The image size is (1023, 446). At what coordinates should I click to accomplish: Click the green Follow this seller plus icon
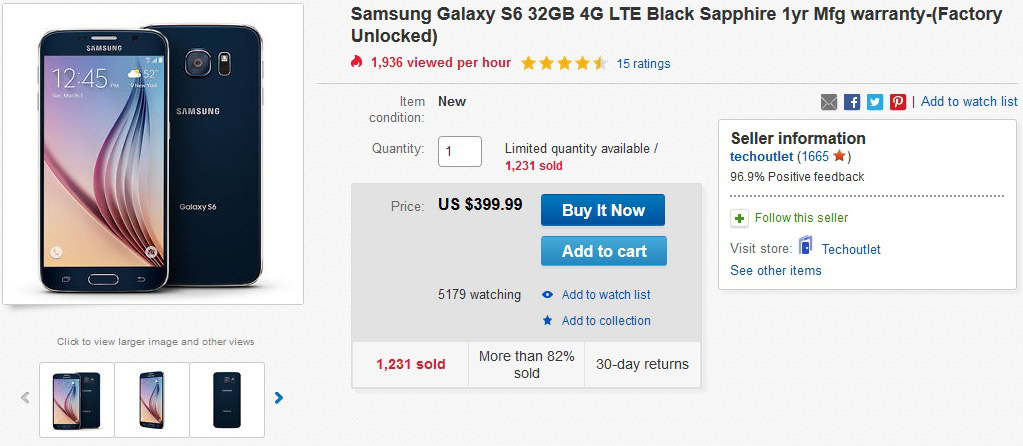[x=739, y=218]
